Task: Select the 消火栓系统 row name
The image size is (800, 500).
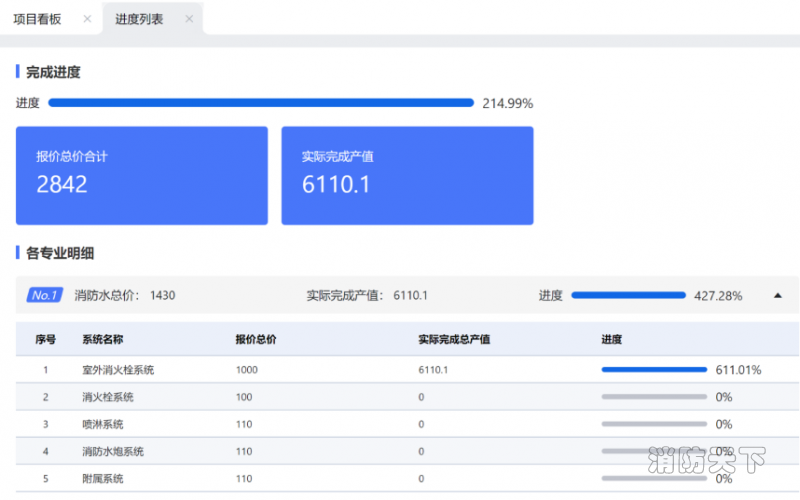Action: pos(108,397)
